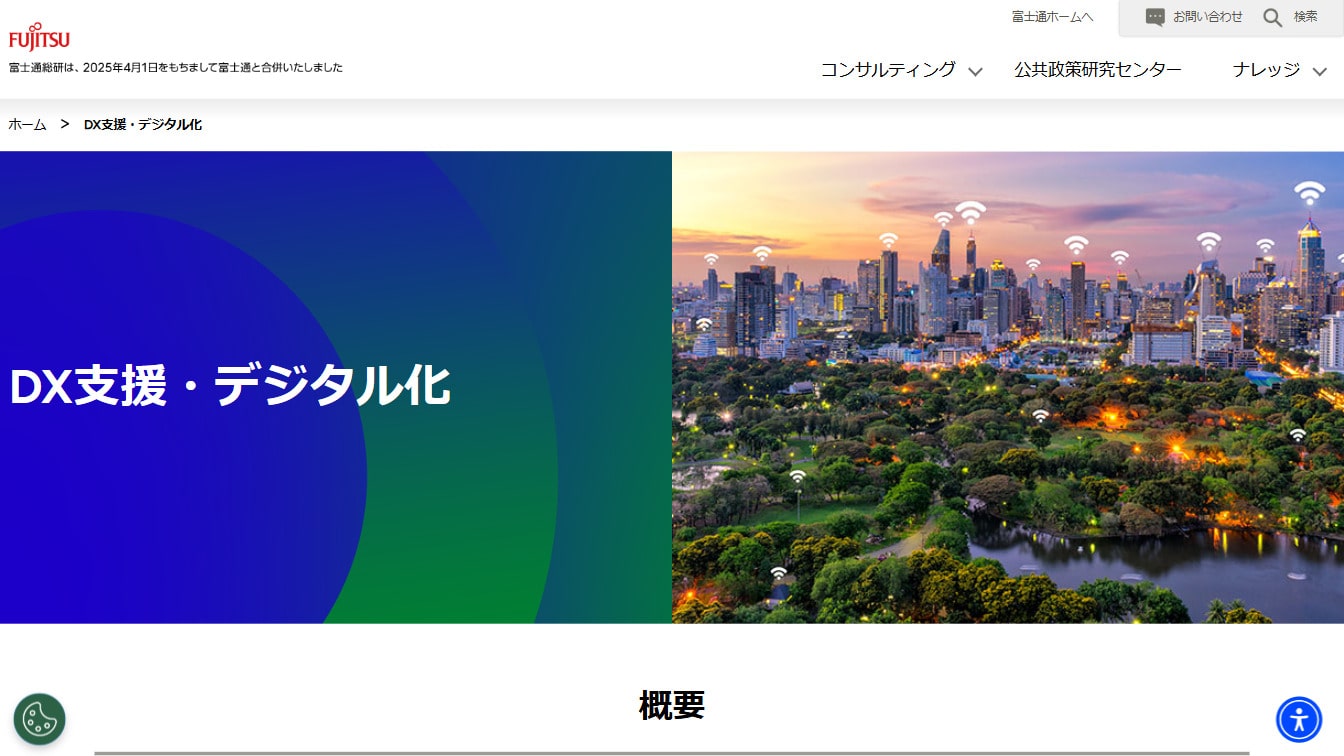Click the magnifying glass search icon
The image size is (1344, 756).
[1272, 17]
